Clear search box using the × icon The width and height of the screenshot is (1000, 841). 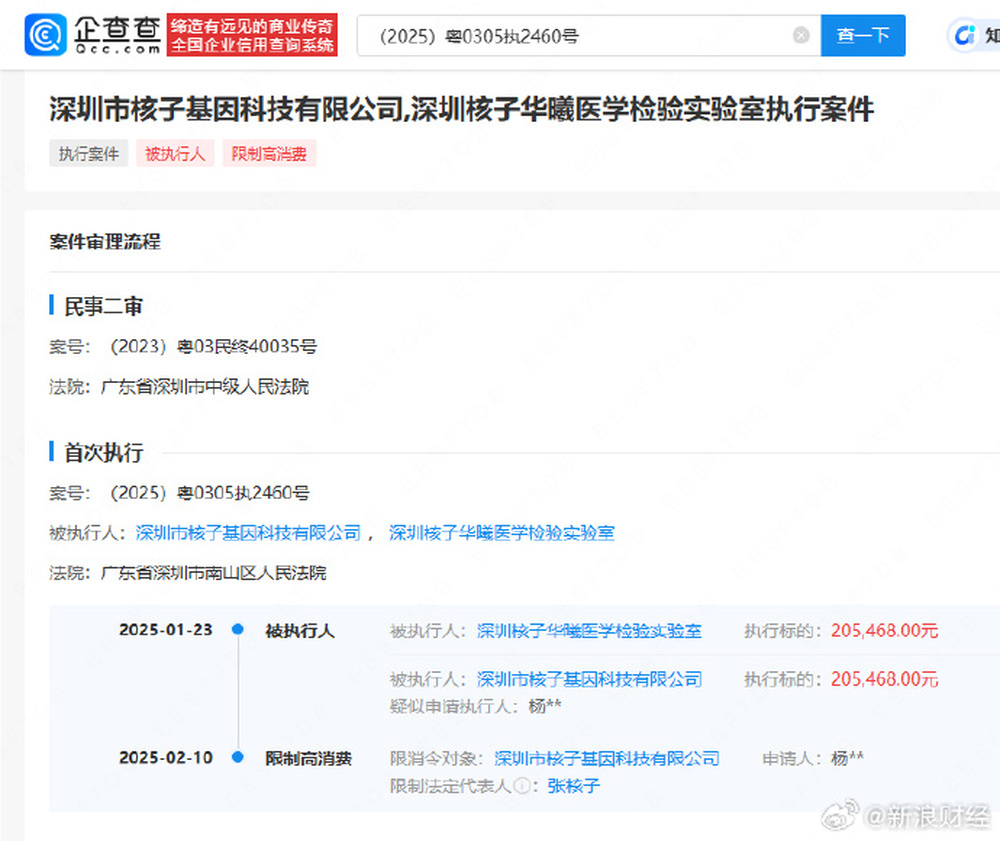pos(800,34)
